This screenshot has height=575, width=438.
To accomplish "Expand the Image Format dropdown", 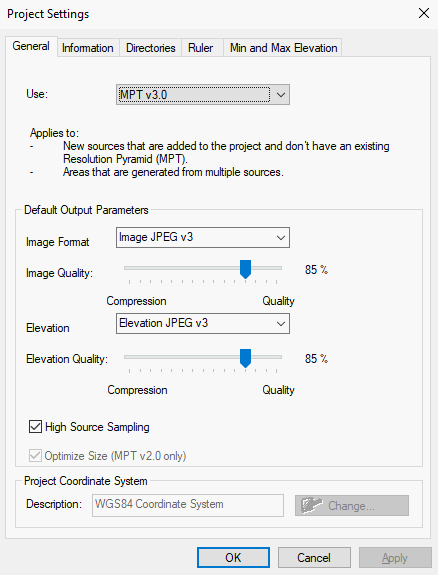I will click(203, 237).
